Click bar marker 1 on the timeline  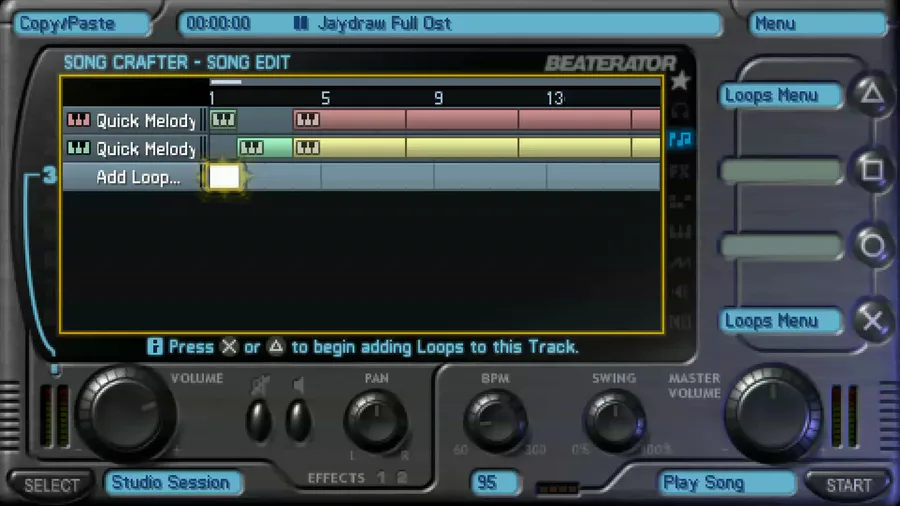pos(212,98)
